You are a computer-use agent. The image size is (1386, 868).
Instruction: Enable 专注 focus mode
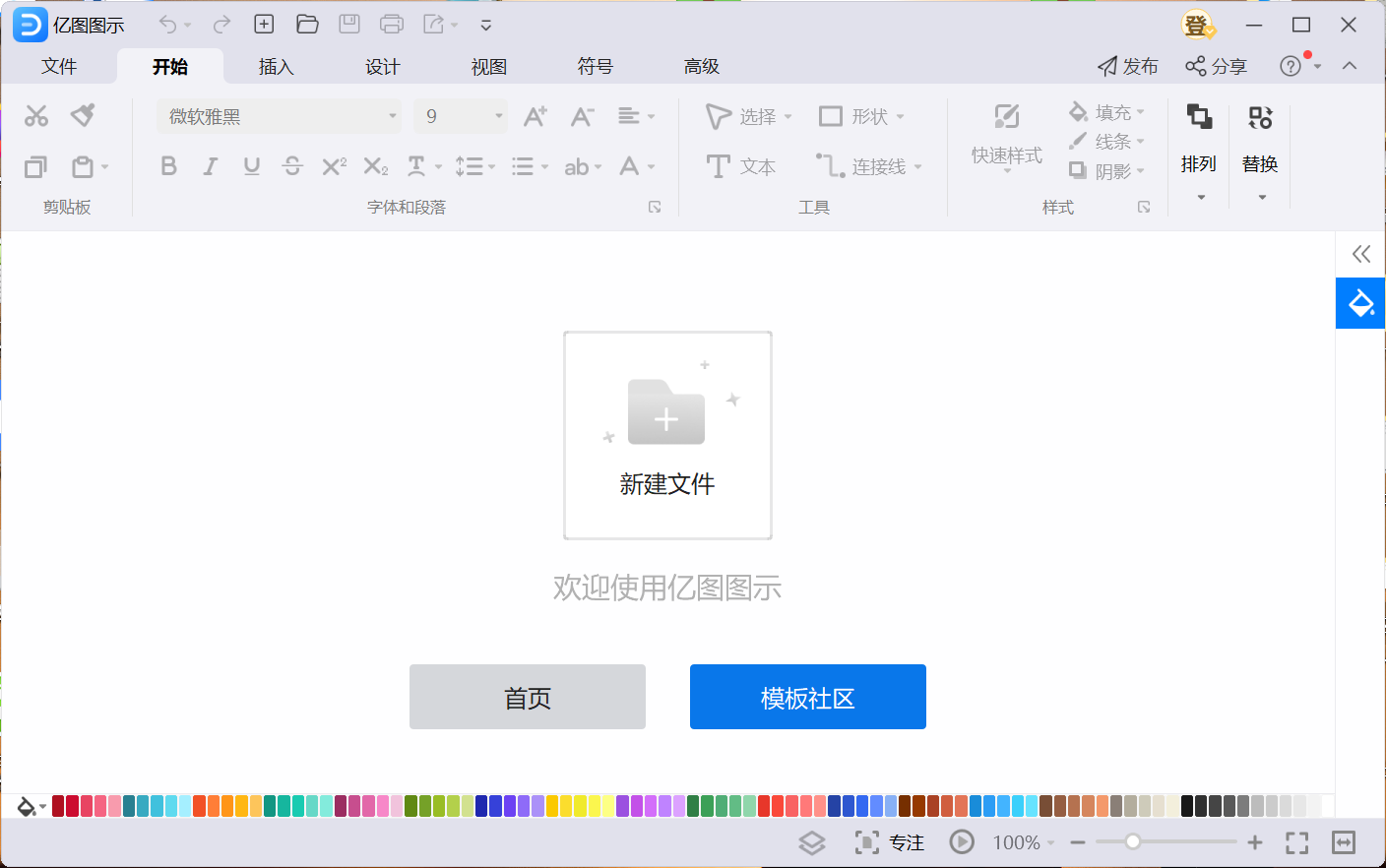pos(890,842)
